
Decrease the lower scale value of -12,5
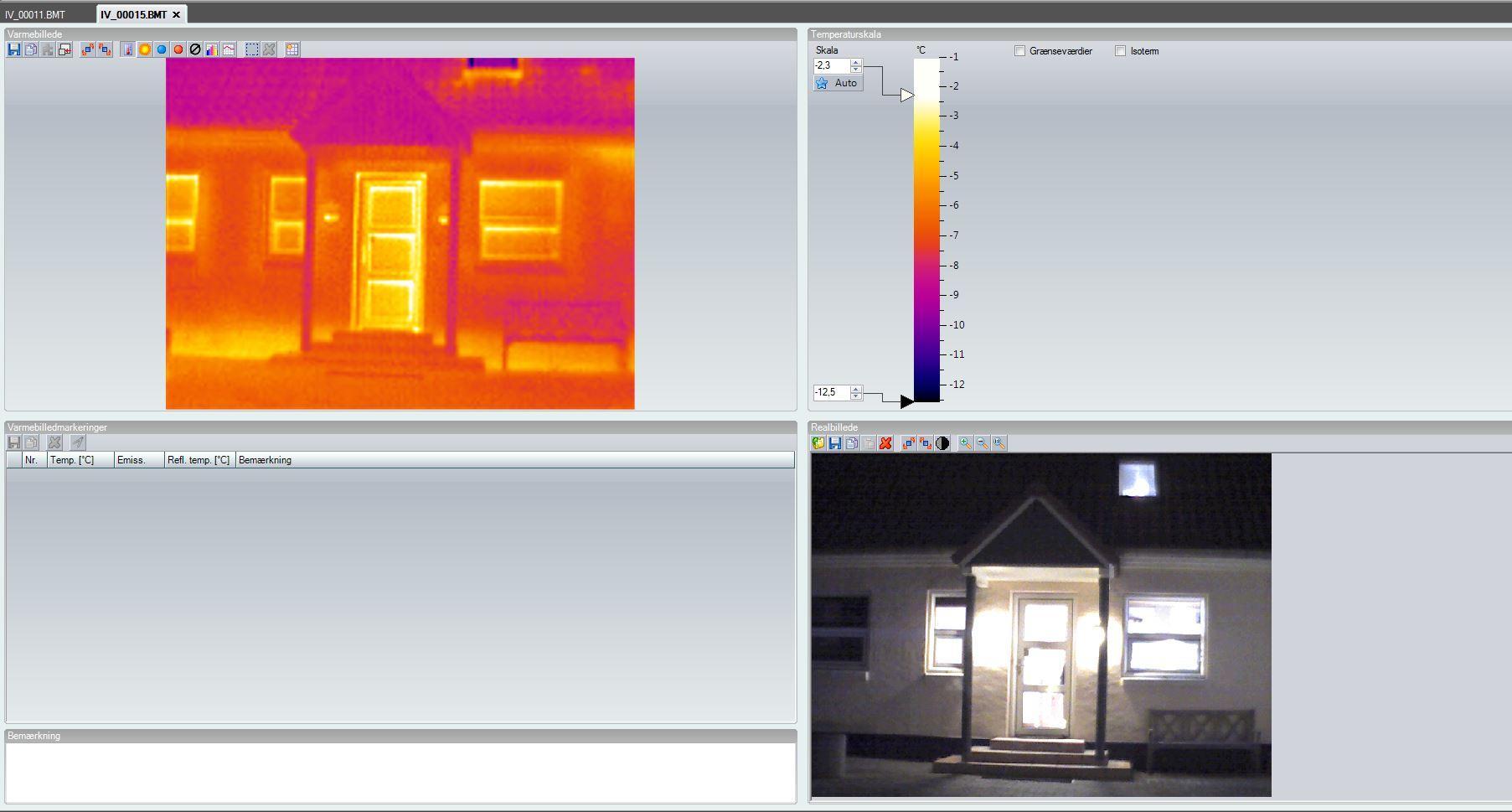click(855, 396)
